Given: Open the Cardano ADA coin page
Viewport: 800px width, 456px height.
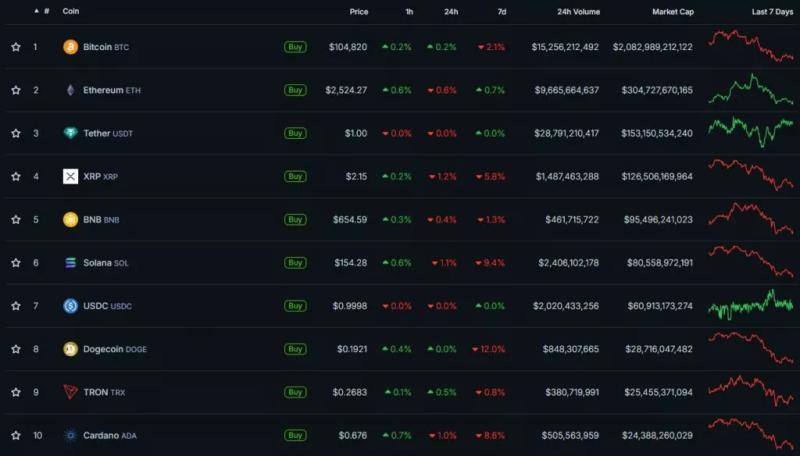Looking at the screenshot, I should click(x=110, y=436).
